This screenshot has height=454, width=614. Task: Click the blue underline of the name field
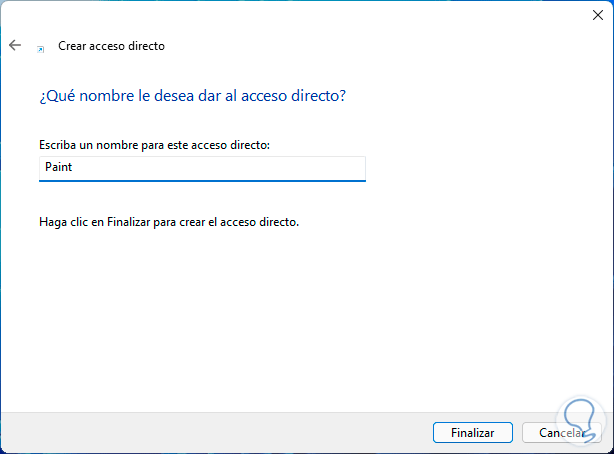click(203, 181)
